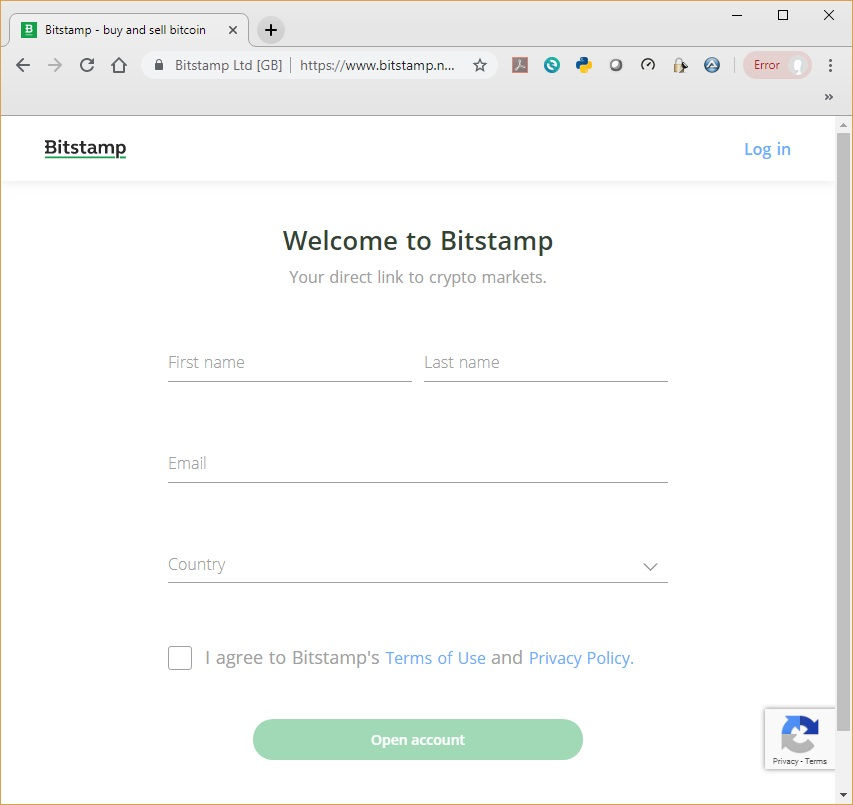Screen dimensions: 853x805
Task: Go to the browser home page icon
Action: pyautogui.click(x=119, y=65)
